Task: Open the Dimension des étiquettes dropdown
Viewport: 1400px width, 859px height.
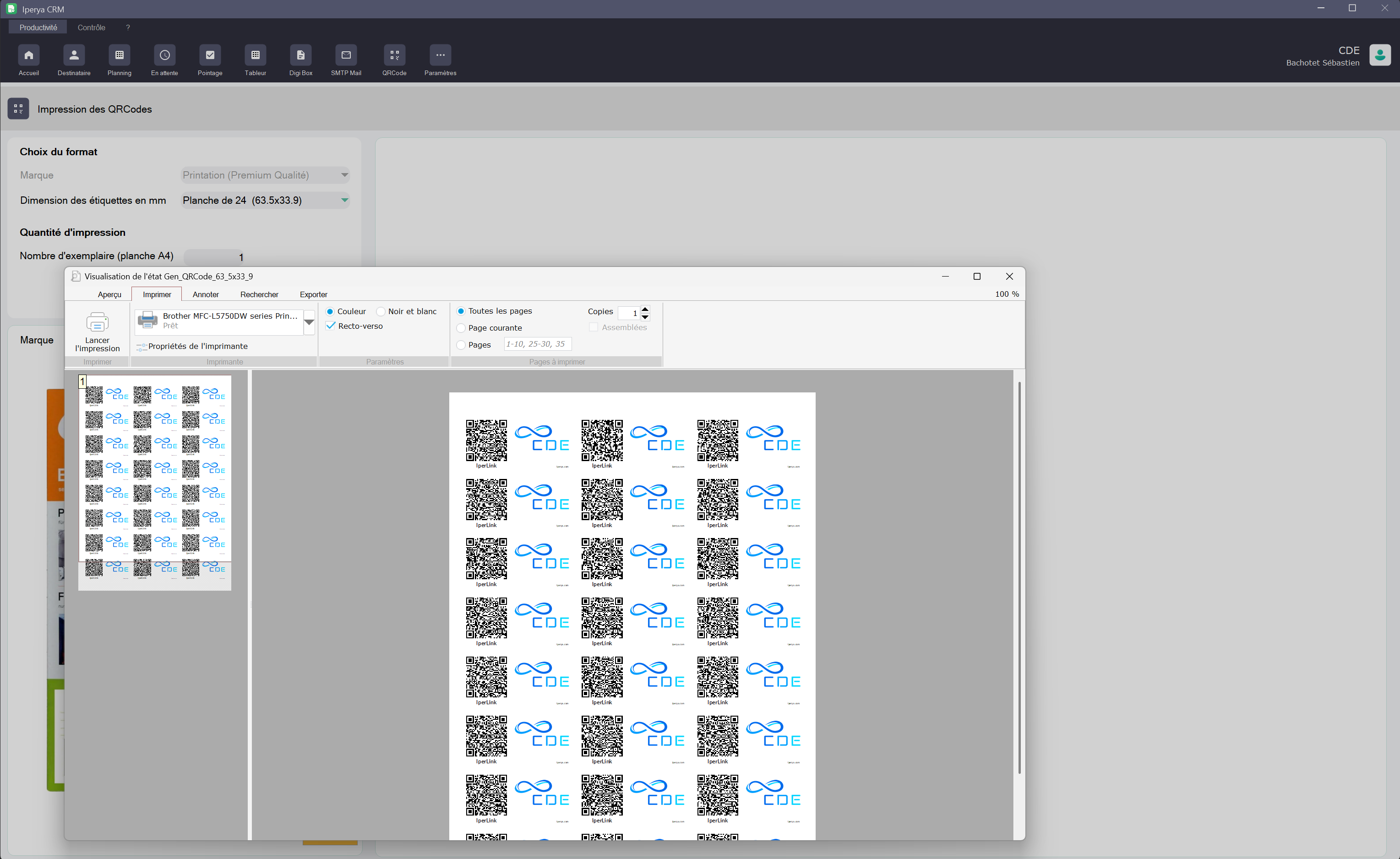Action: click(265, 200)
